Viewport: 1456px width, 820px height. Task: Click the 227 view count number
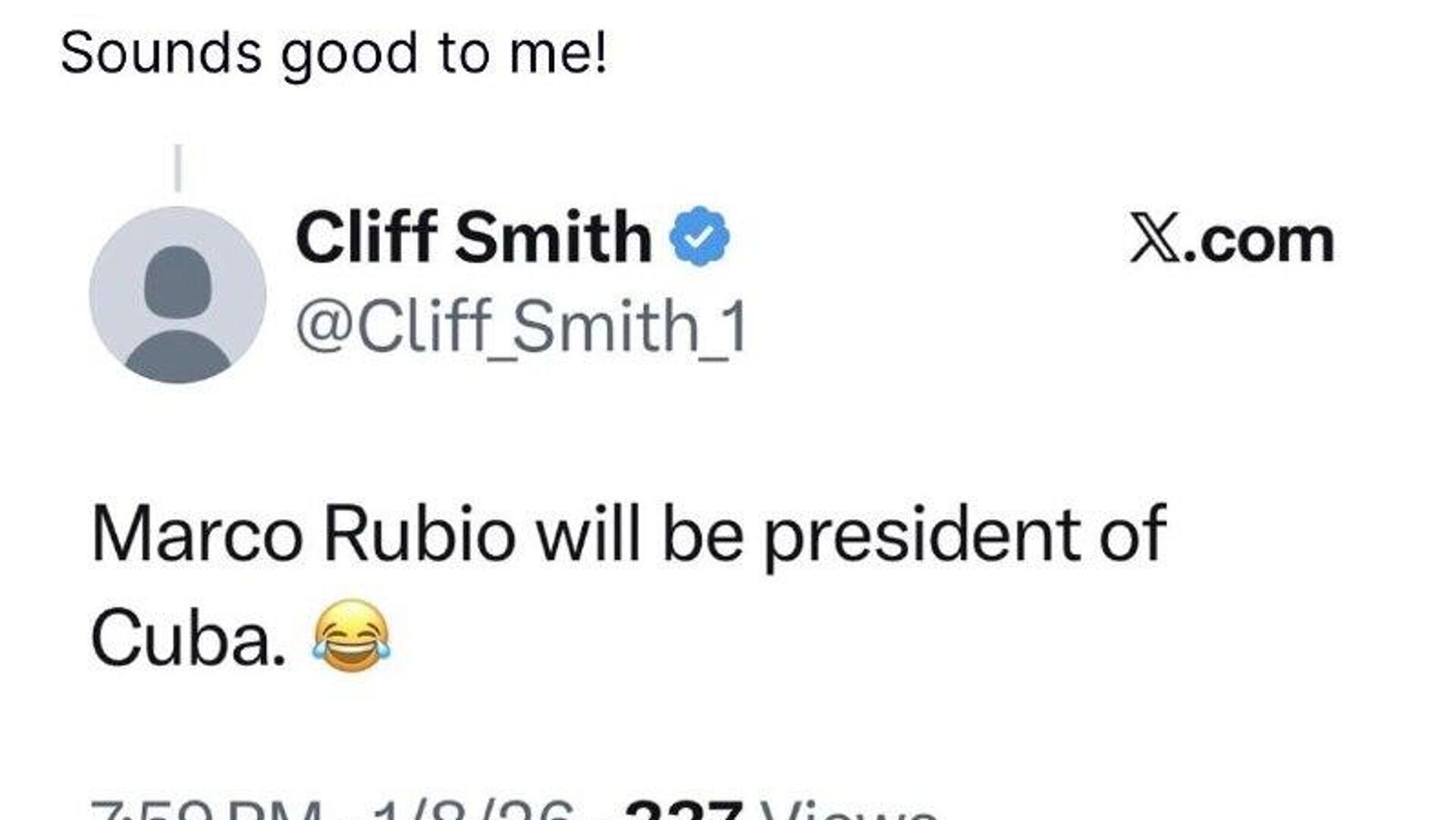pos(682,812)
